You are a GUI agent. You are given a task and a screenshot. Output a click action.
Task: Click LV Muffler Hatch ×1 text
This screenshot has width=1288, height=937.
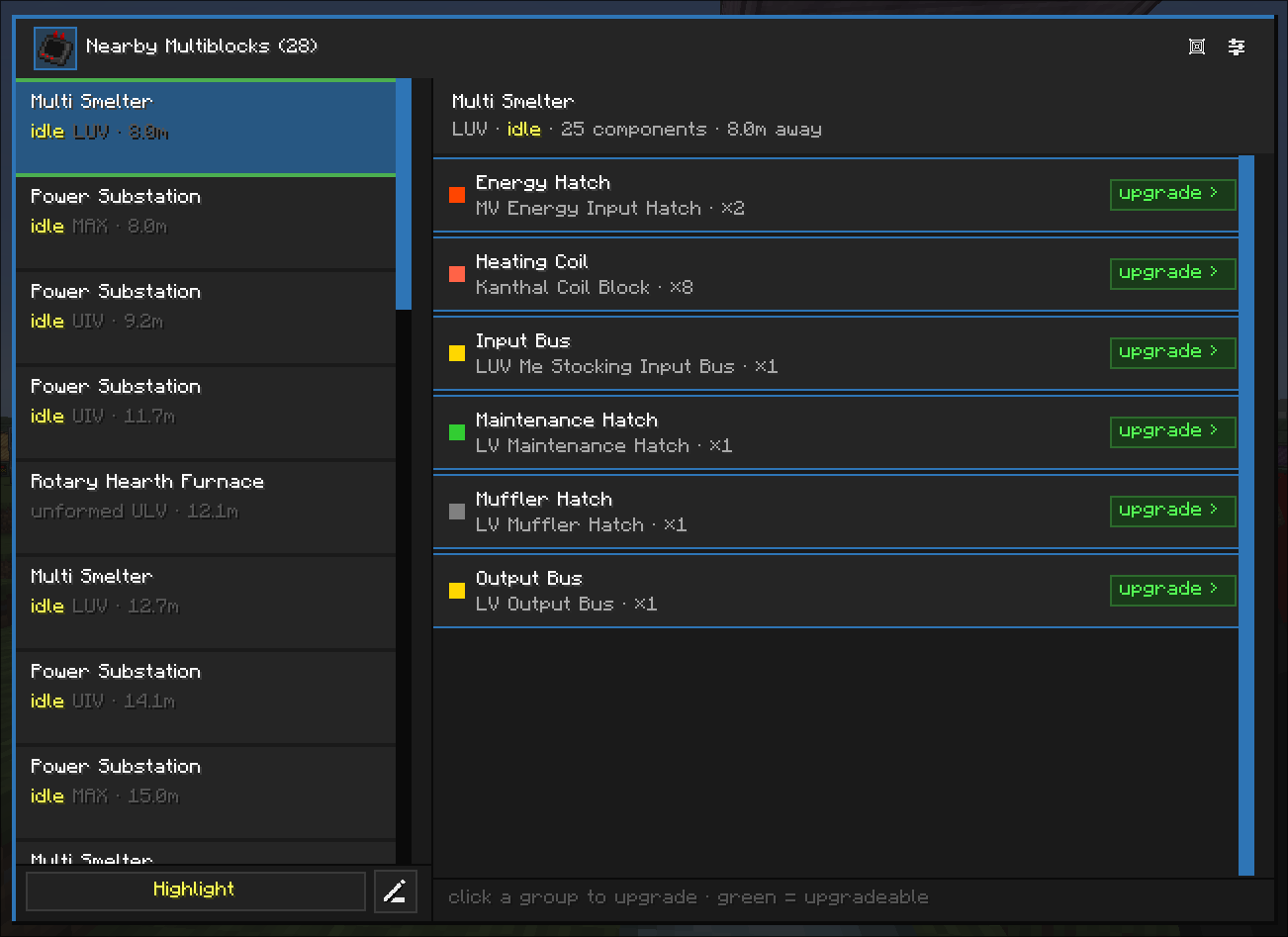click(x=582, y=525)
